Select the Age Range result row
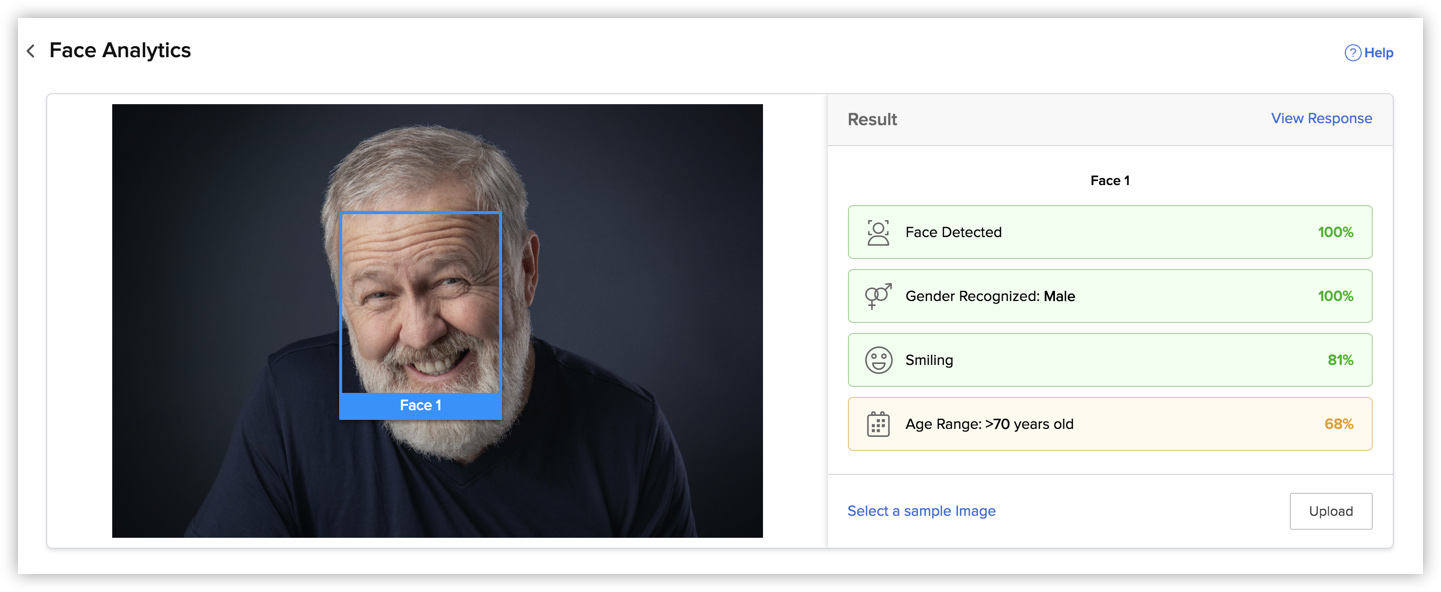 click(1109, 423)
